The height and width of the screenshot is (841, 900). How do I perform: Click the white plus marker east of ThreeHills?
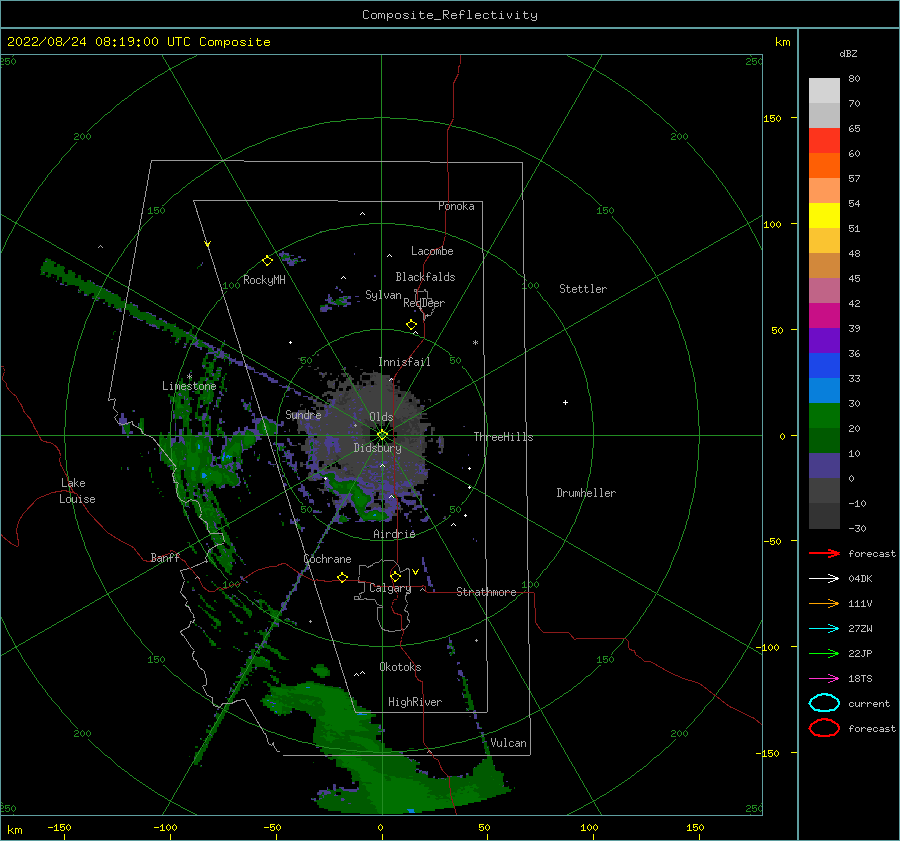coord(565,402)
